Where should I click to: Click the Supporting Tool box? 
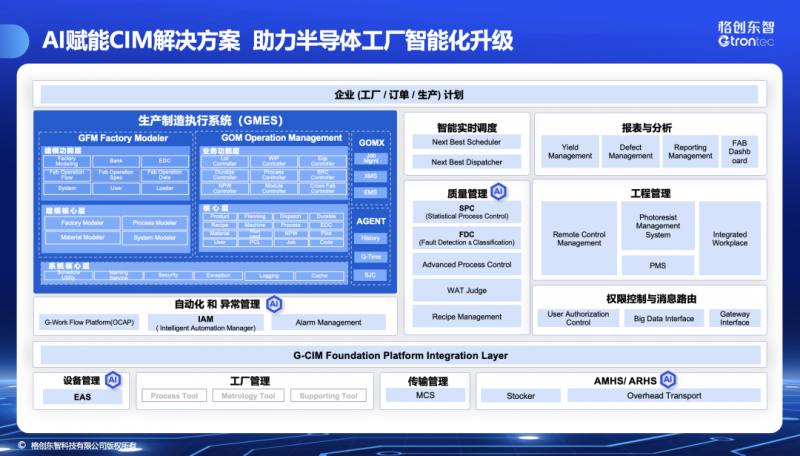tap(328, 395)
